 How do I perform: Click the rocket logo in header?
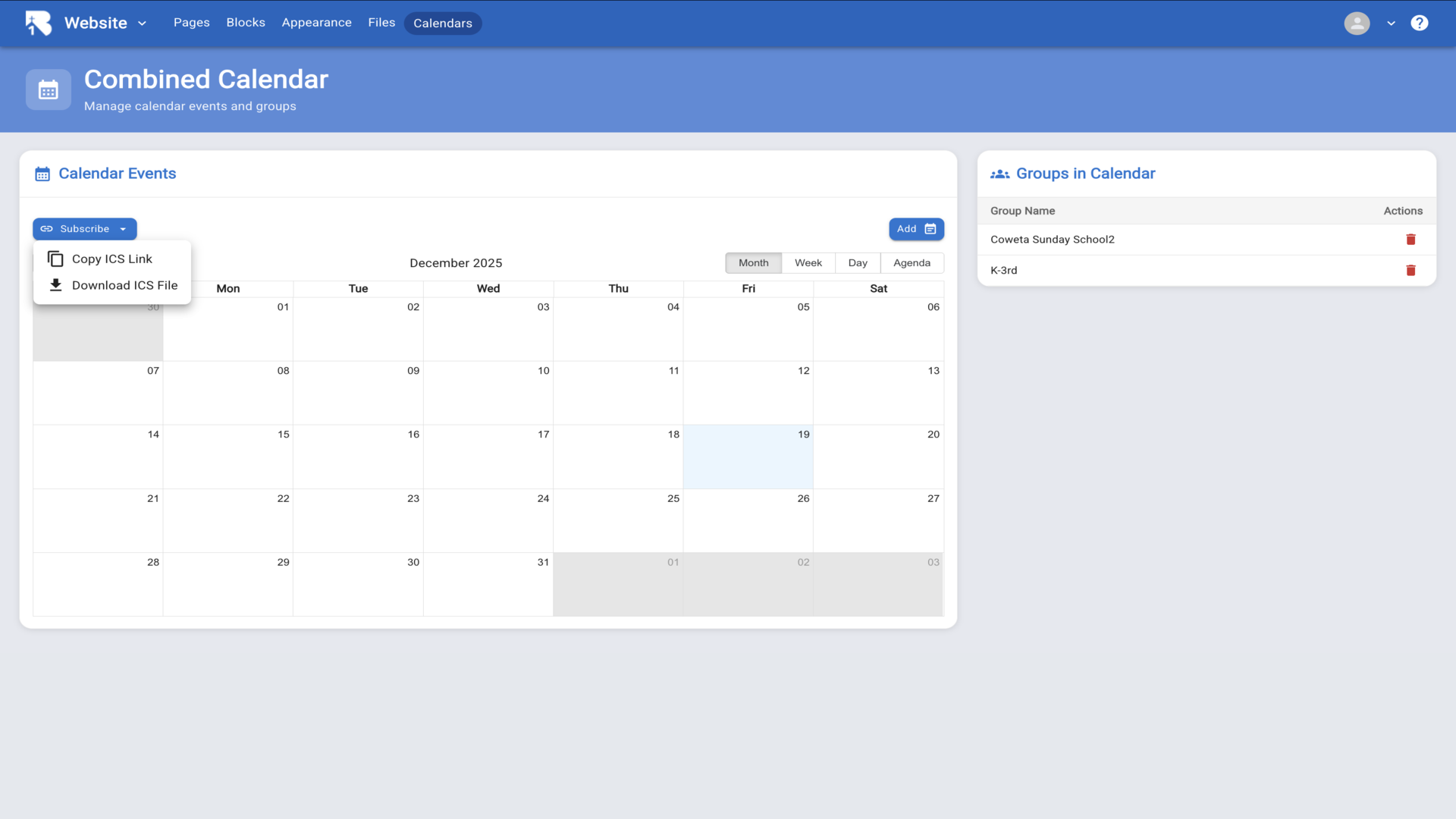[x=38, y=23]
